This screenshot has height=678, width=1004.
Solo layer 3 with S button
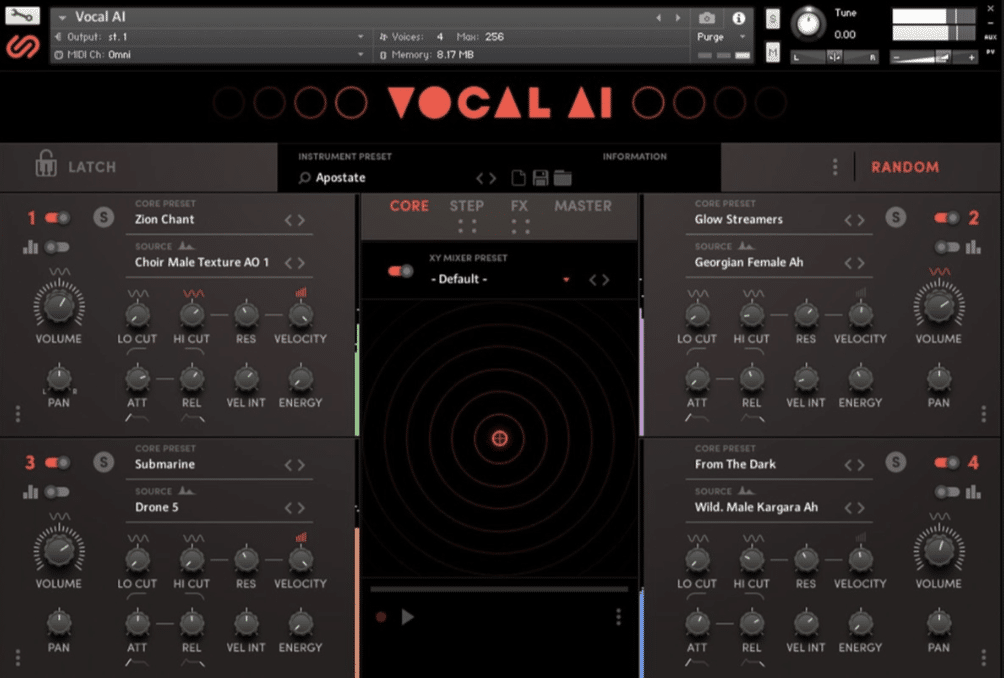click(103, 462)
